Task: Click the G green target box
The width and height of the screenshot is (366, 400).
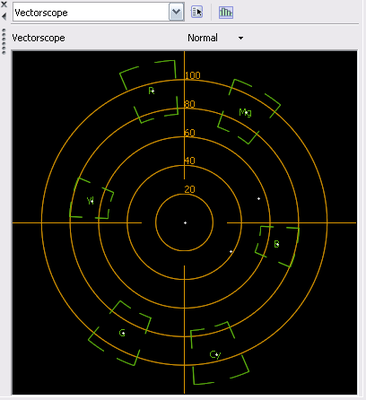Action: pos(120,333)
